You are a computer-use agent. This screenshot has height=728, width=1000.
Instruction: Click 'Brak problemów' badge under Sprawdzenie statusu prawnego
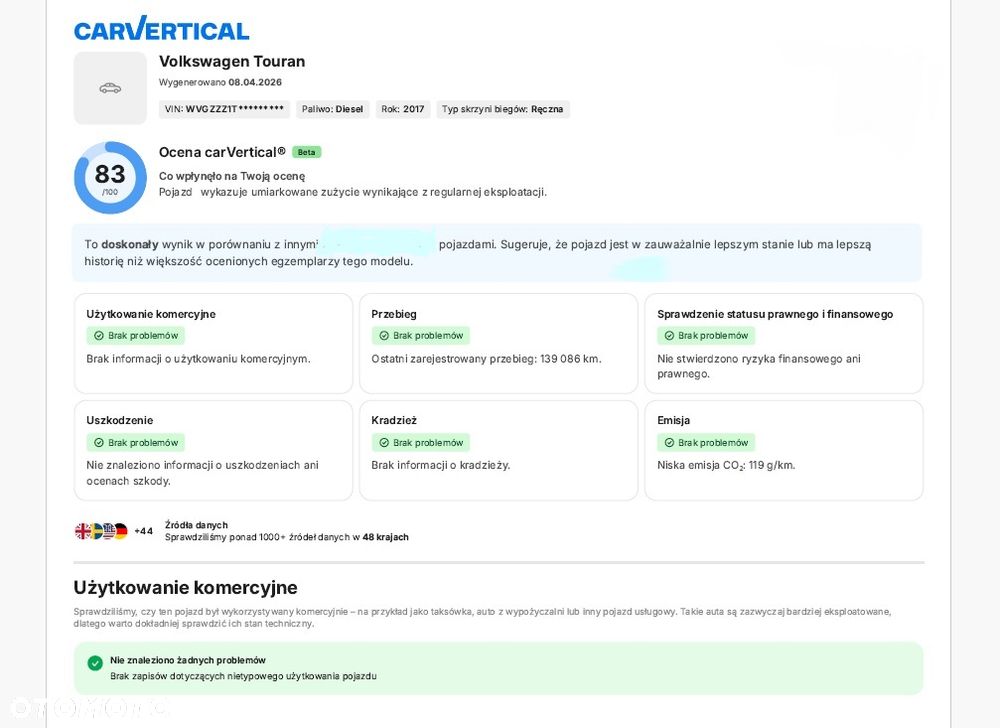pyautogui.click(x=707, y=336)
